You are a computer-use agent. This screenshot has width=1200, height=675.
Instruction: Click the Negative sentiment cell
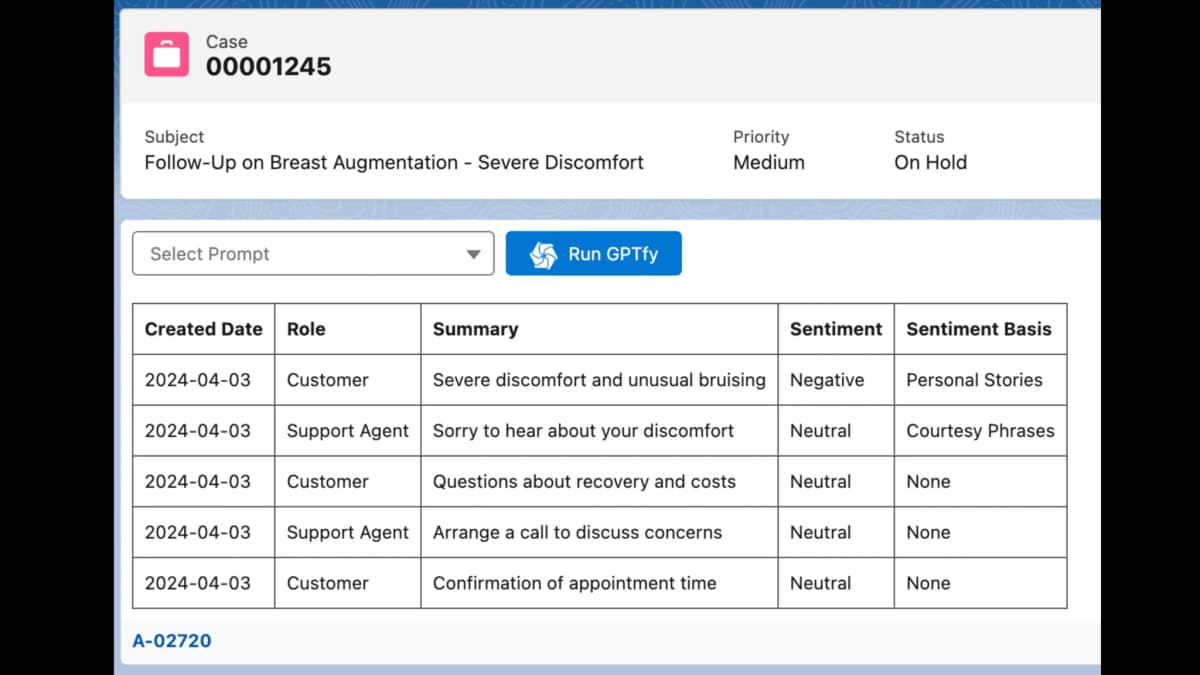pos(826,380)
